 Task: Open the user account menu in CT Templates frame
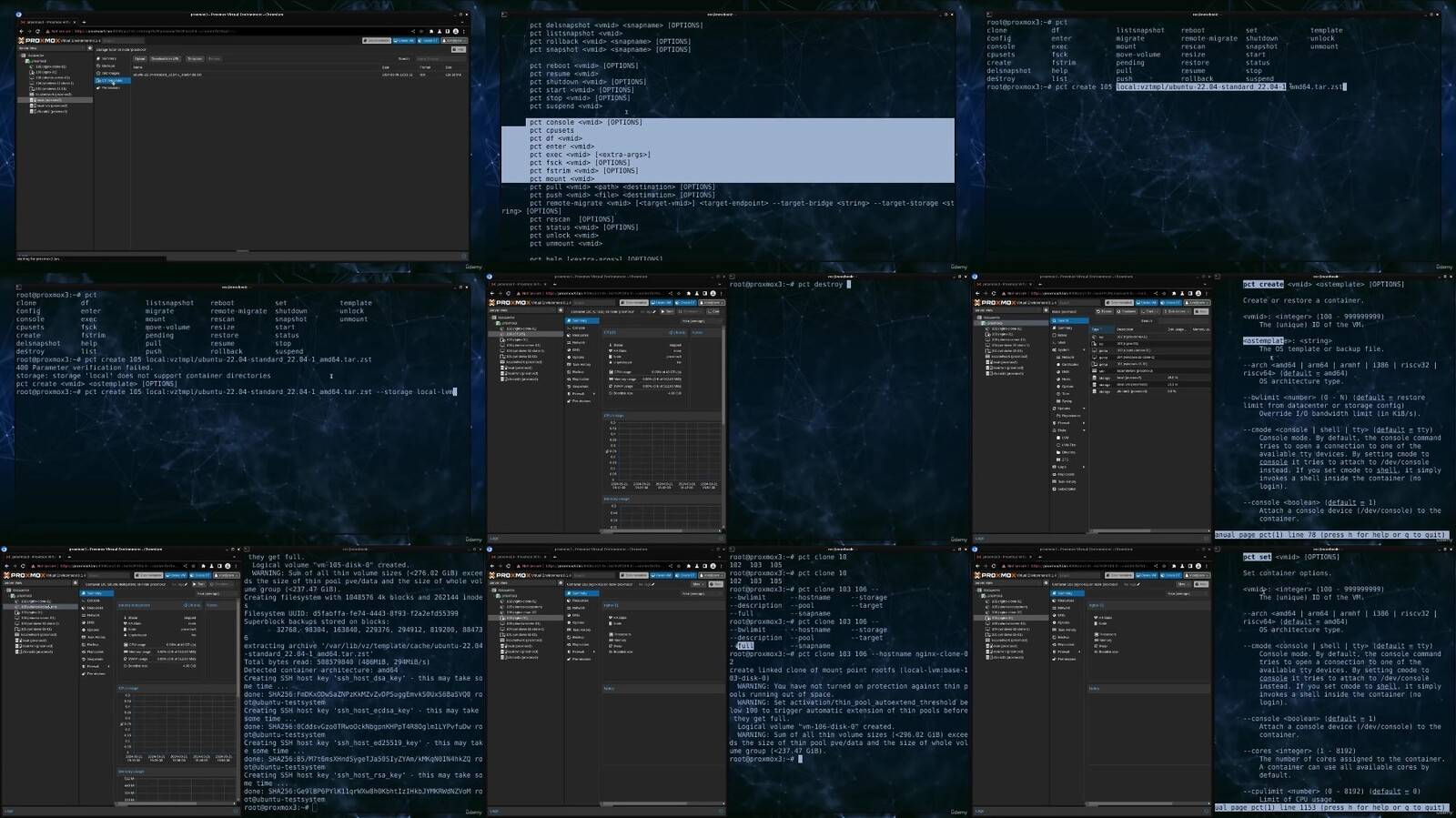454,41
